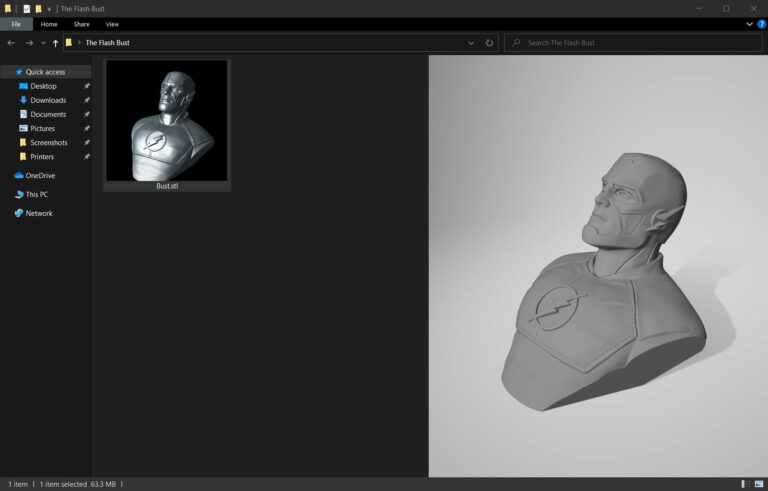Refresh the current folder view
Viewport: 768px width, 491px height.
click(489, 43)
